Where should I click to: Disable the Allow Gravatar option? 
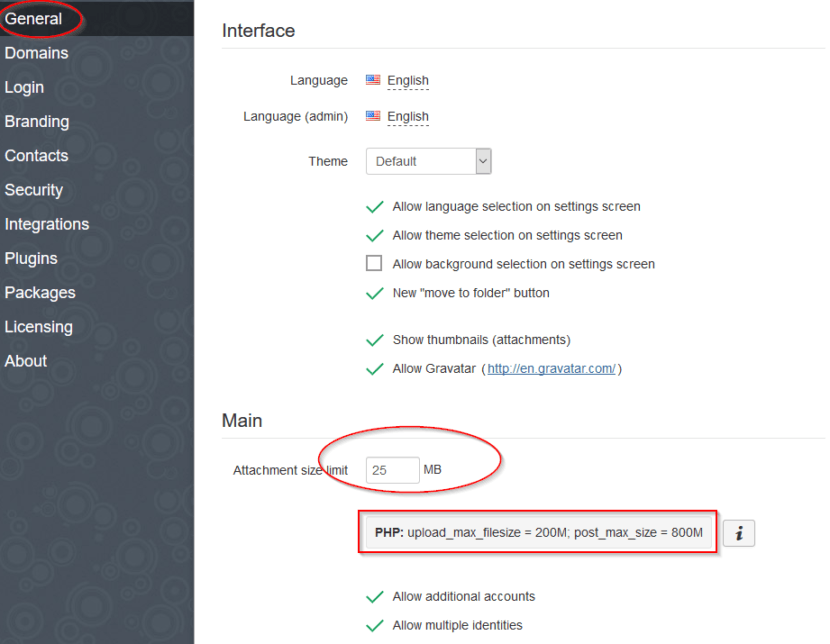click(x=374, y=368)
